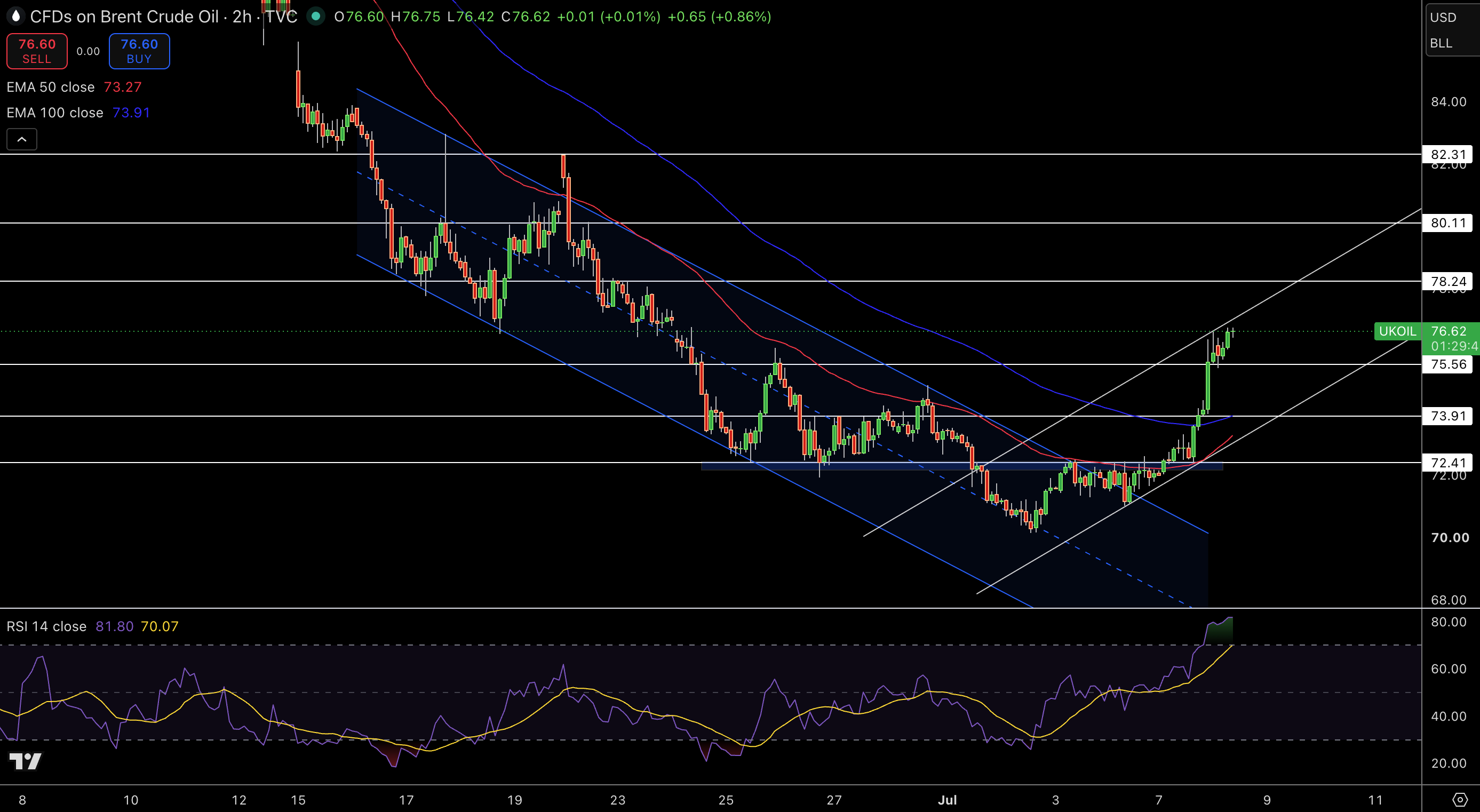Click the green UKOIL symbol label

1397,331
